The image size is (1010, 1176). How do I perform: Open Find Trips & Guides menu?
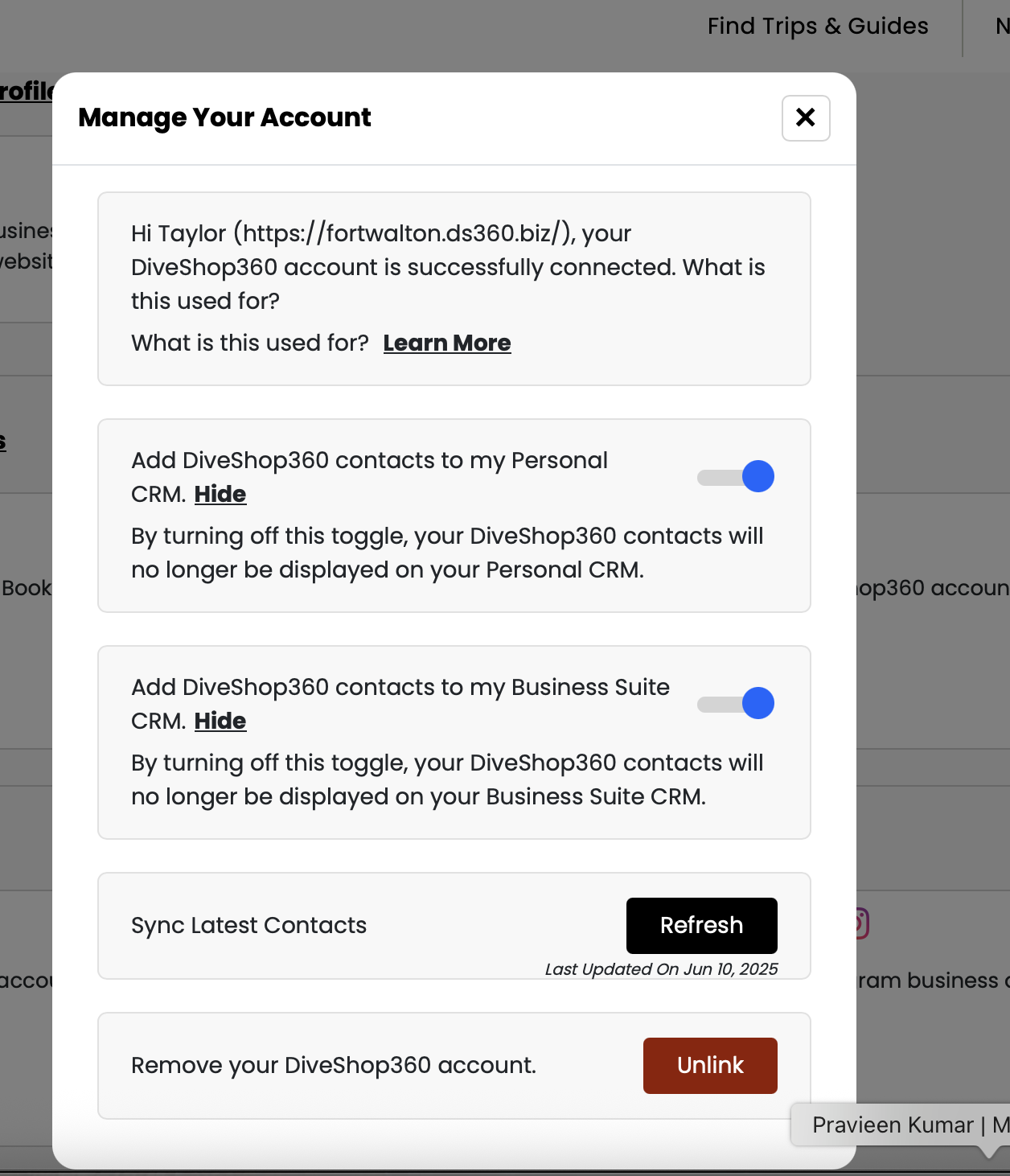[x=817, y=27]
